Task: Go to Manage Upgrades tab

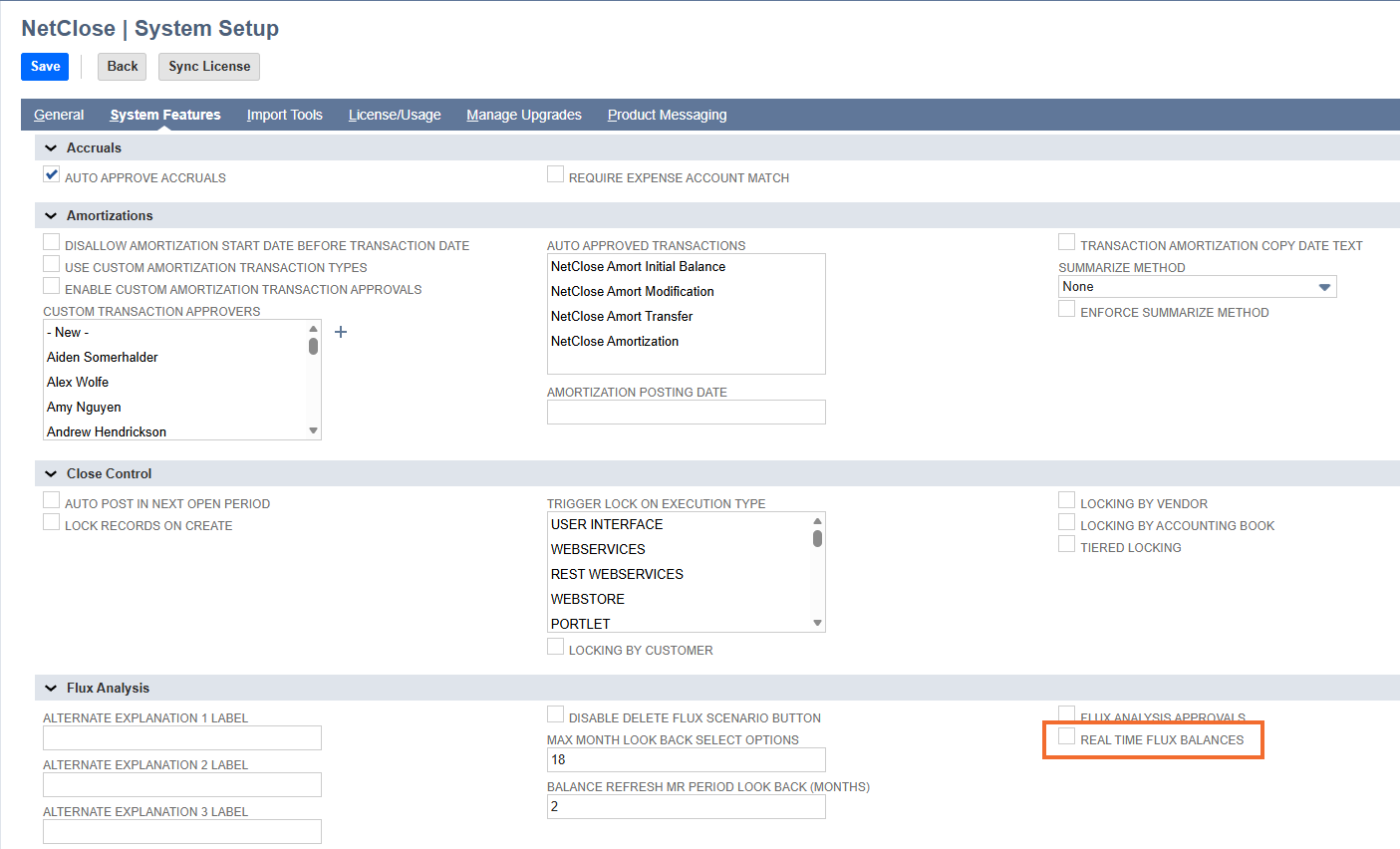Action: pyautogui.click(x=524, y=115)
